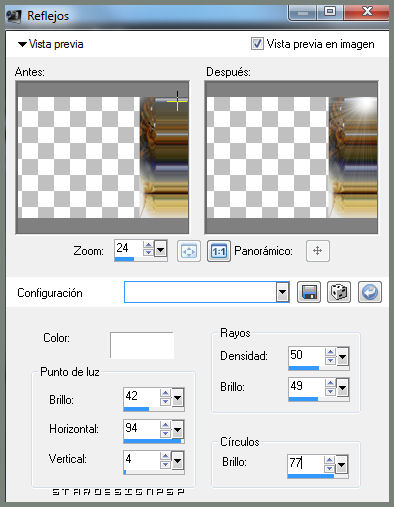Collapse the Vista previa section triangle

tap(22, 44)
